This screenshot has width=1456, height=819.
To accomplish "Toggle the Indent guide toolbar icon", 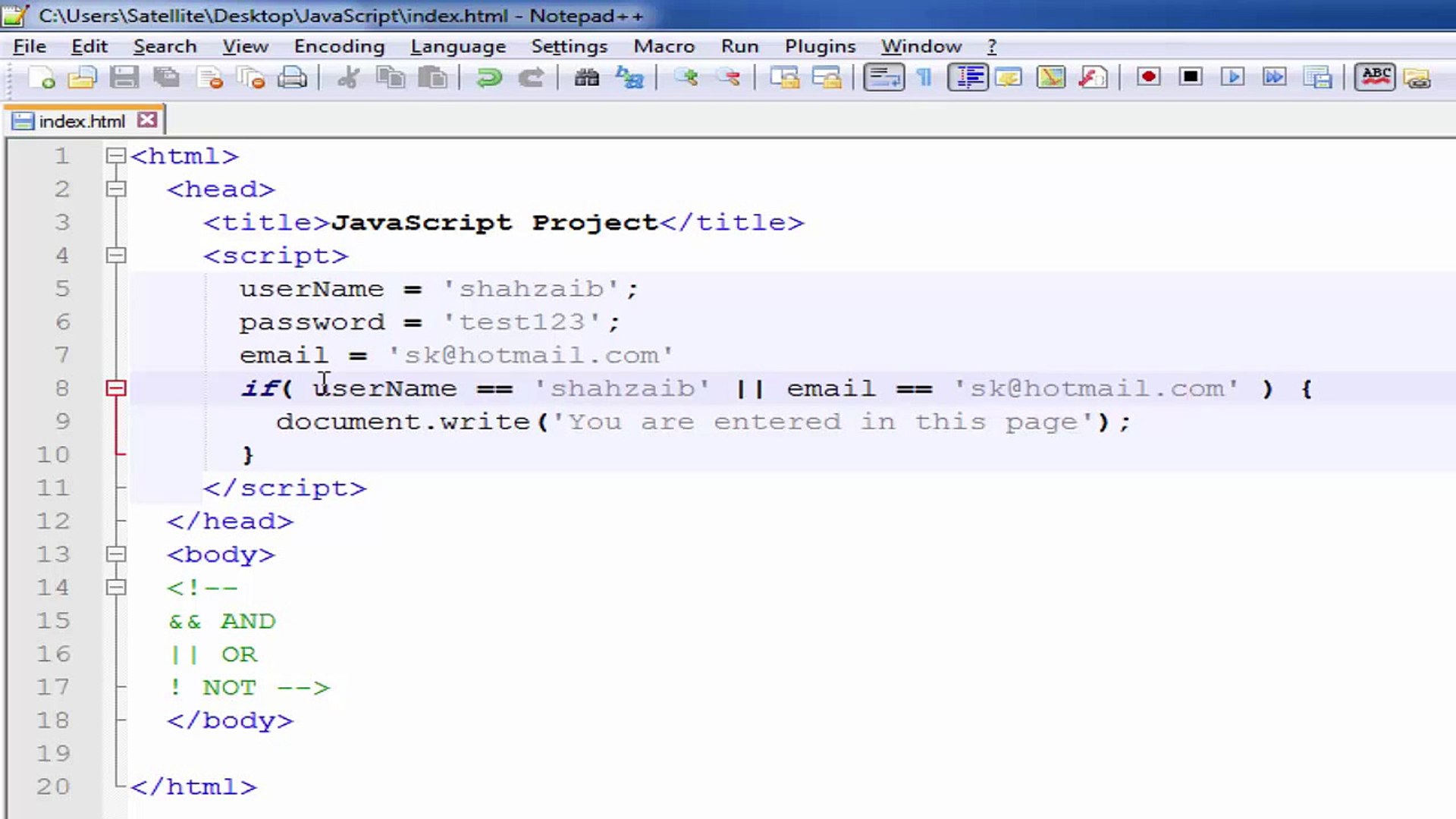I will click(x=968, y=77).
